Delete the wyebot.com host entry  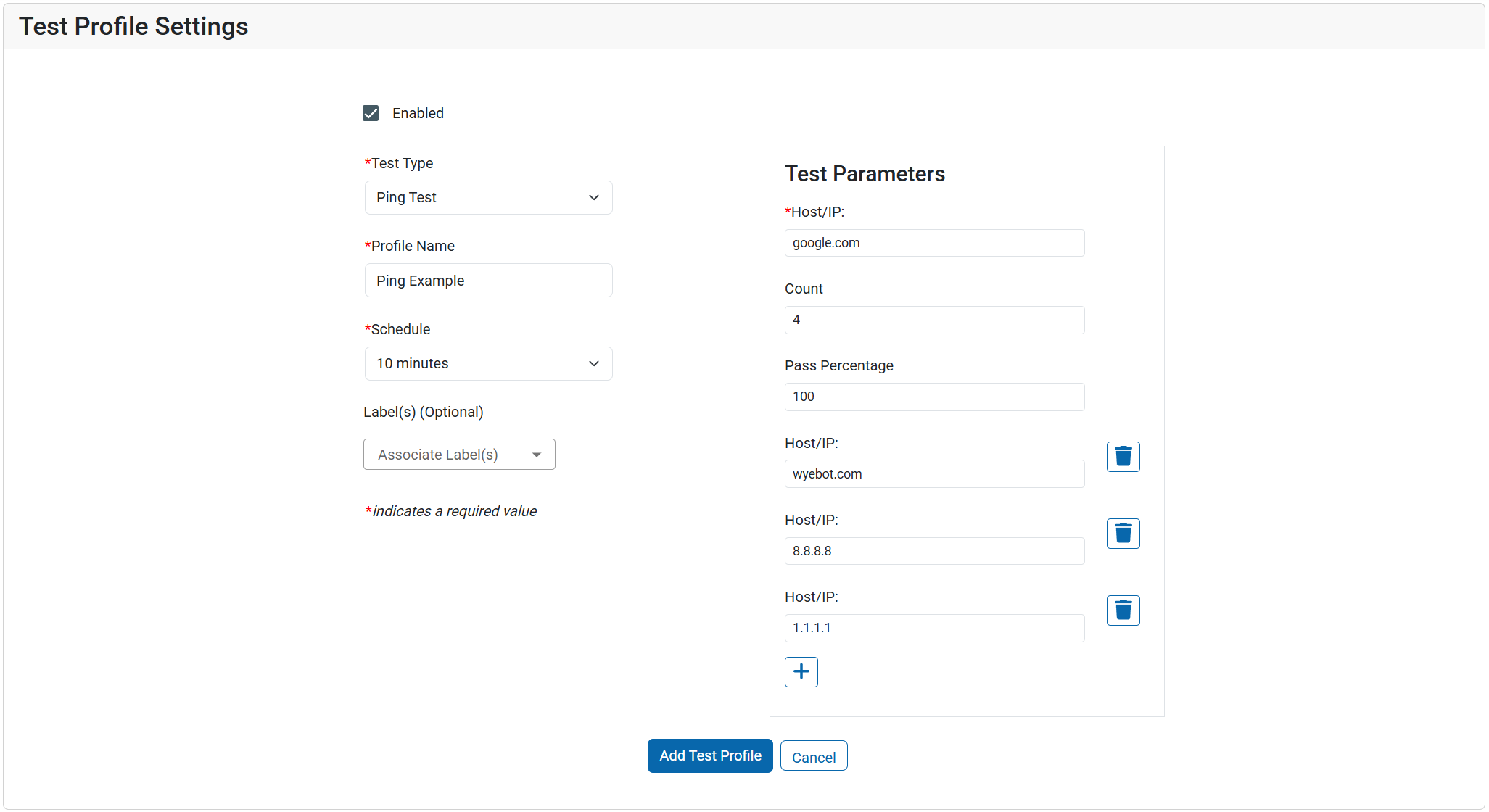click(1123, 457)
